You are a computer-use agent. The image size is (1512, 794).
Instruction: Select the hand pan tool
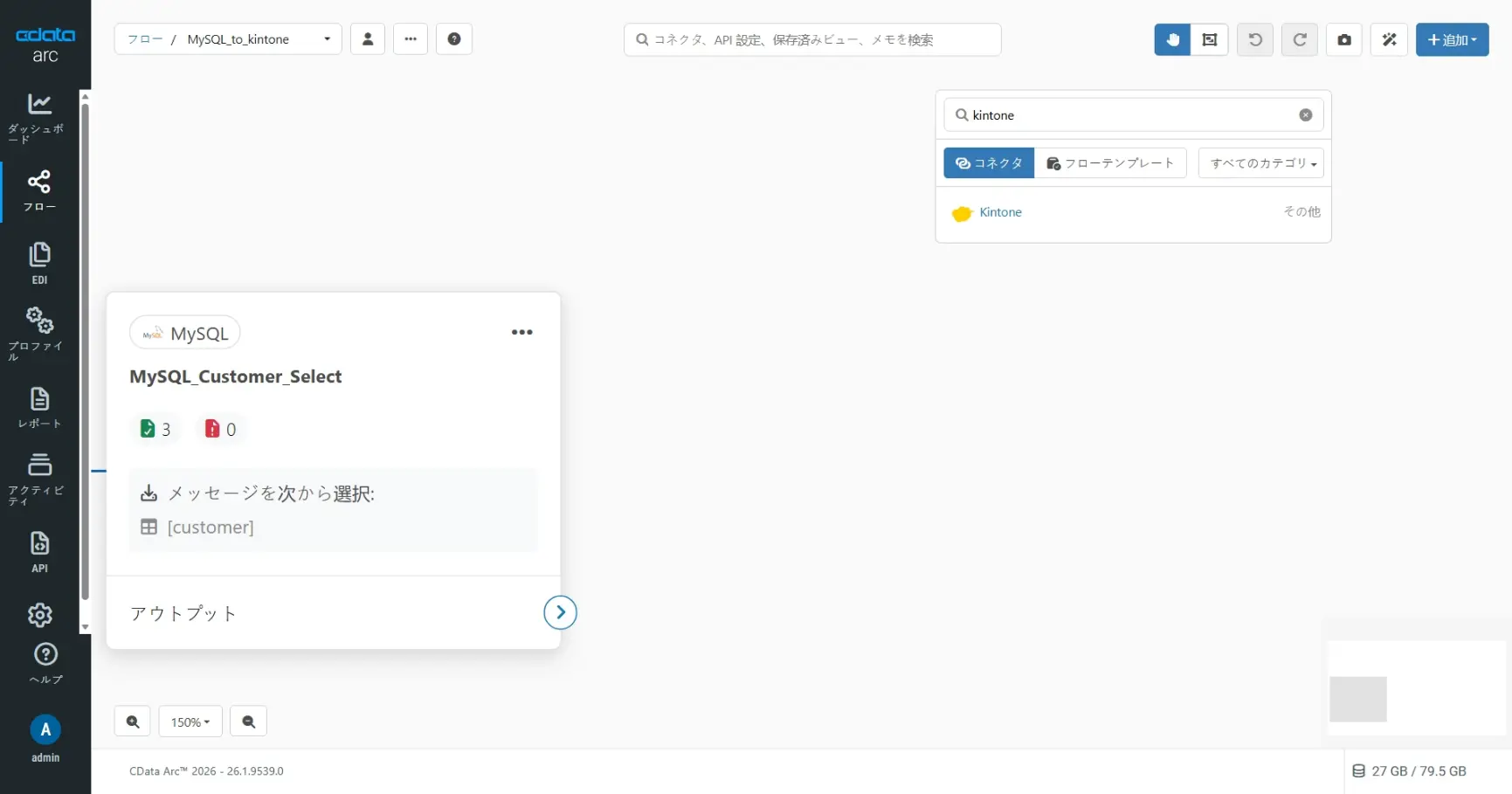tap(1172, 39)
